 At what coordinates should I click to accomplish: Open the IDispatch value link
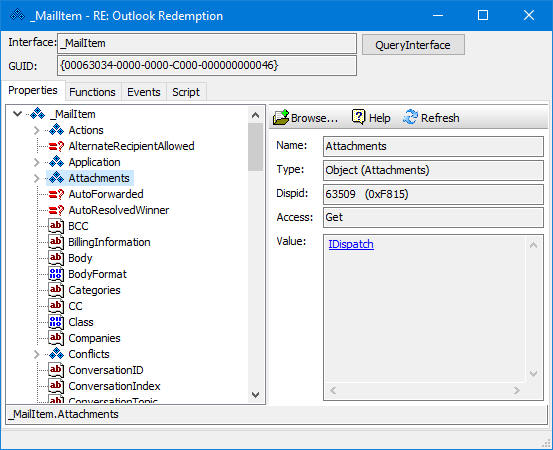pos(351,244)
